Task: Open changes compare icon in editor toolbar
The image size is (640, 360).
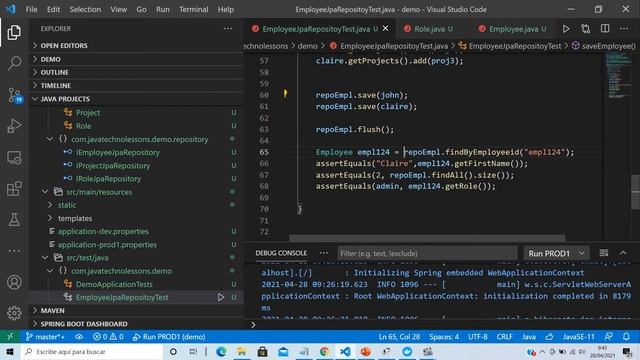Action: click(586, 29)
